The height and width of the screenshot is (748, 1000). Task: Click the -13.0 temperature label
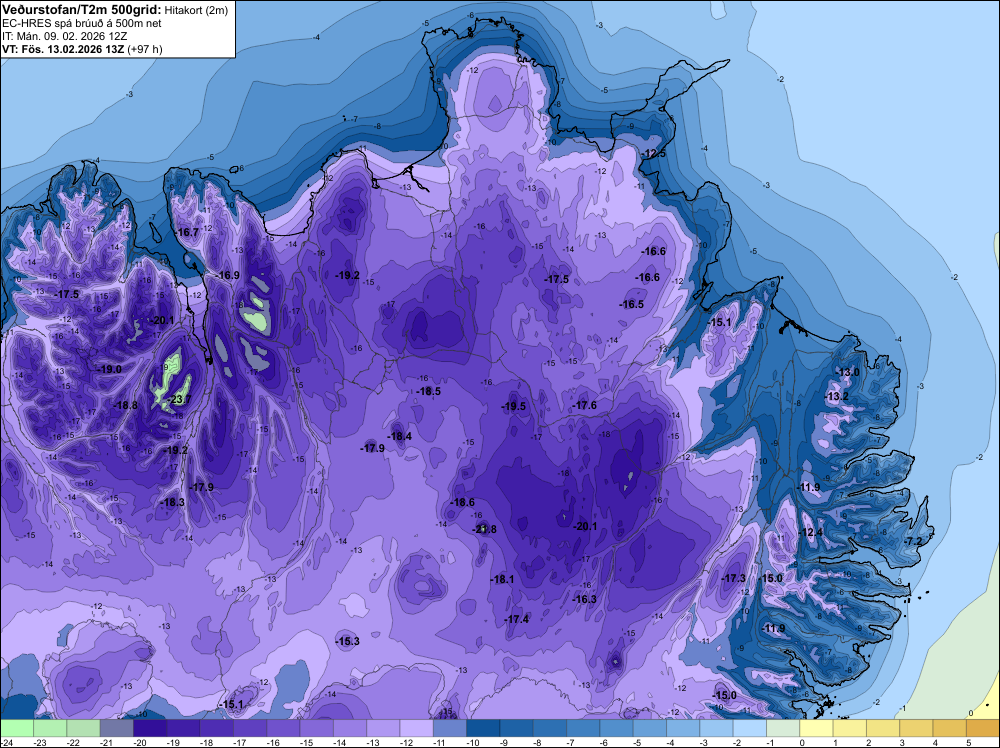(x=848, y=373)
